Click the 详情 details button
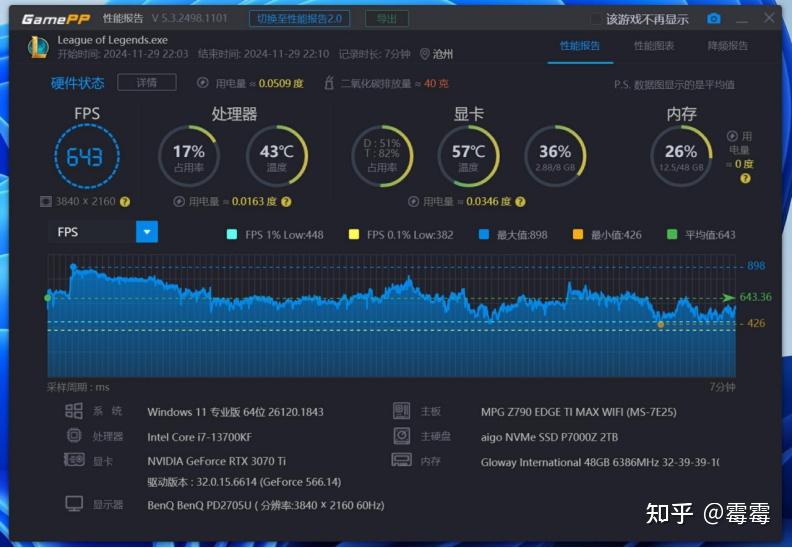Viewport: 792px width, 548px height. point(146,82)
